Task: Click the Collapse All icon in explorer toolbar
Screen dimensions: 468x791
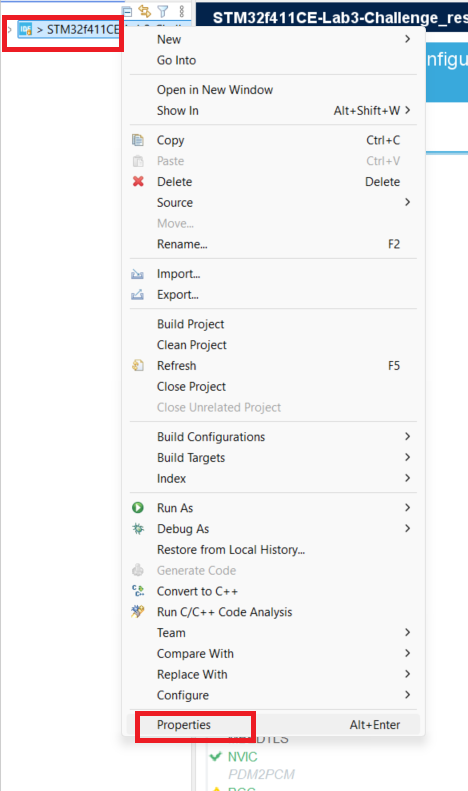Action: [128, 11]
